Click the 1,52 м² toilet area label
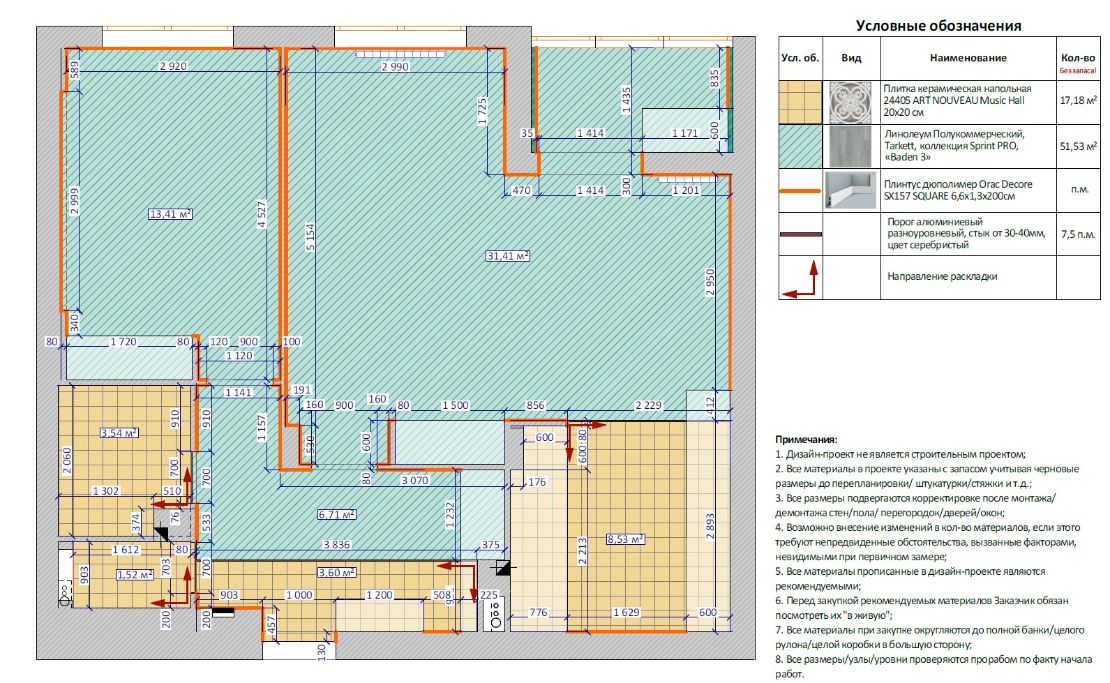The width and height of the screenshot is (1110, 683). [x=135, y=575]
